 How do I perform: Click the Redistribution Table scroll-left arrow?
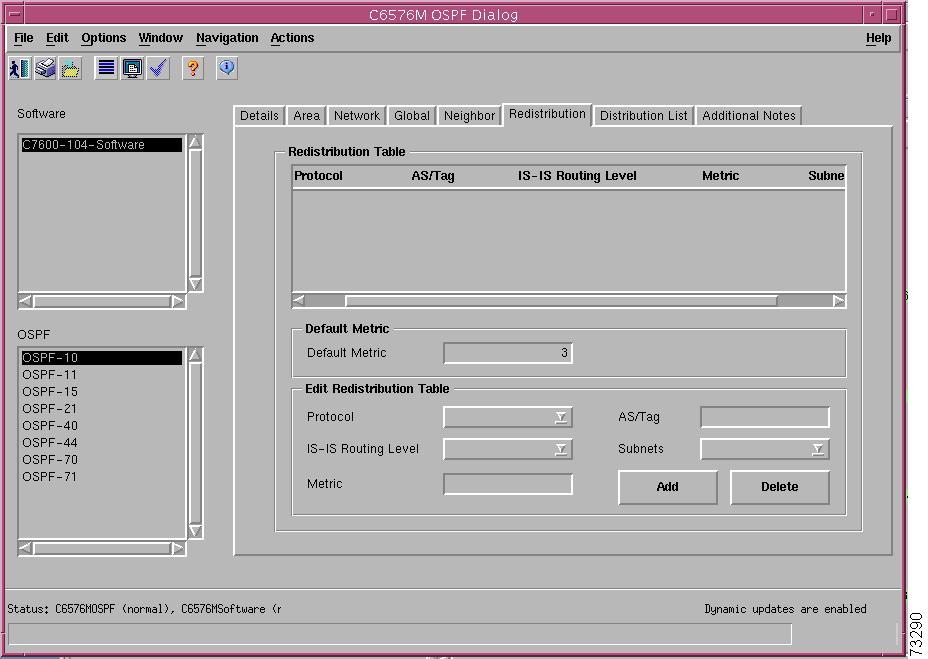299,301
